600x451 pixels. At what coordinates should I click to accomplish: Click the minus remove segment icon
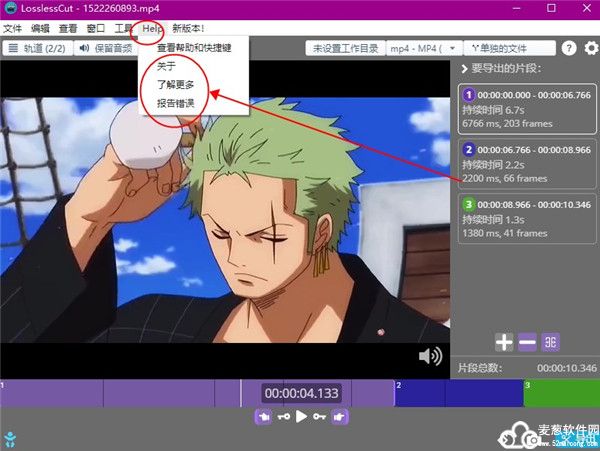tap(527, 342)
